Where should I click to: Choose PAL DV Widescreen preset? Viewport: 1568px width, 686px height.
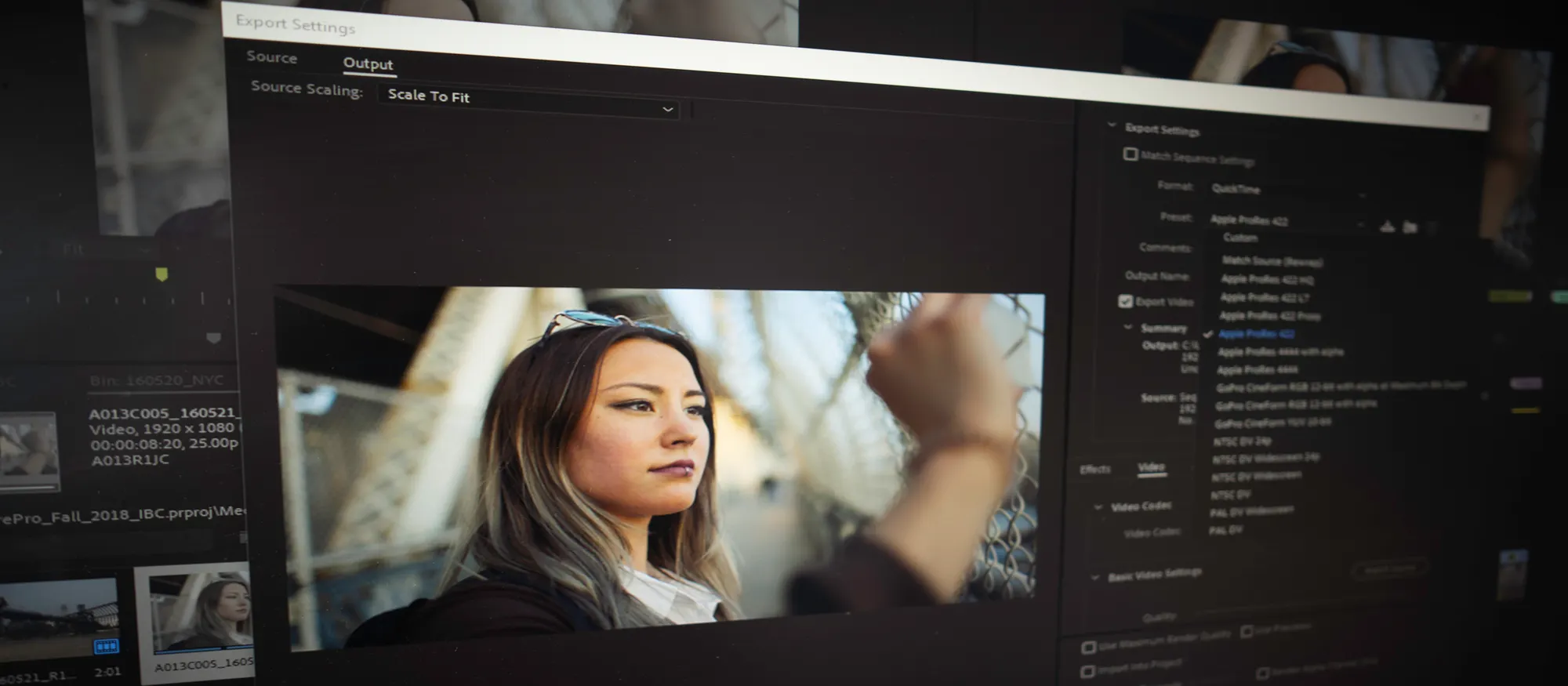coord(1251,511)
